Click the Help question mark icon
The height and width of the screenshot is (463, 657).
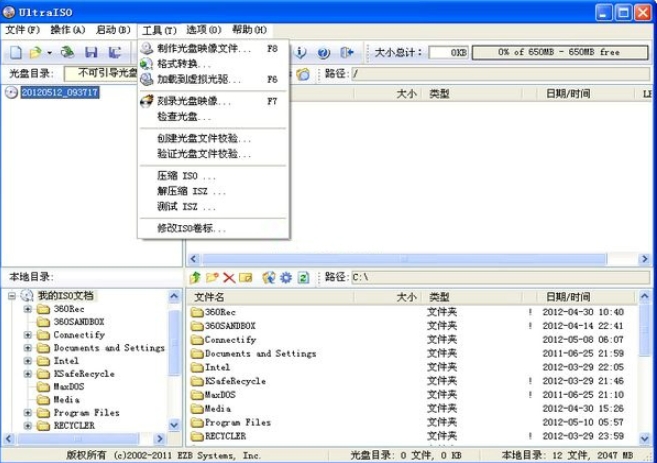323,52
